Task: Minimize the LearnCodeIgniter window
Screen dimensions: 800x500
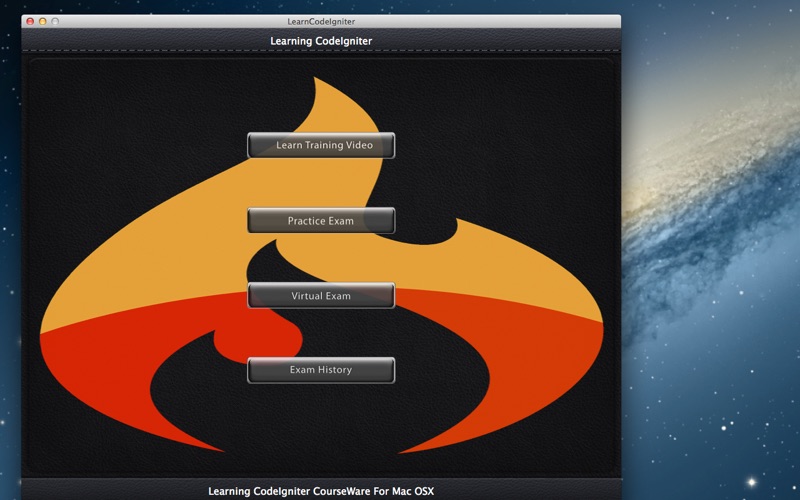Action: click(42, 21)
